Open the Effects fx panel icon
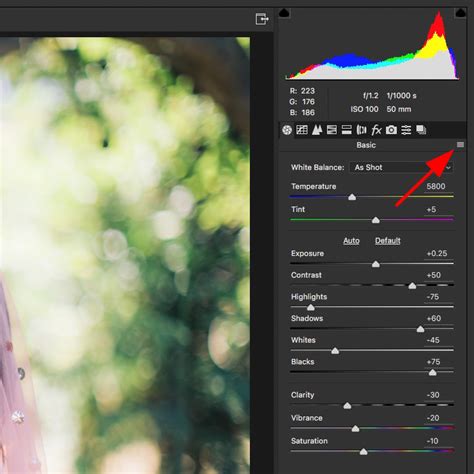Screen dimensions: 474x474 click(376, 130)
